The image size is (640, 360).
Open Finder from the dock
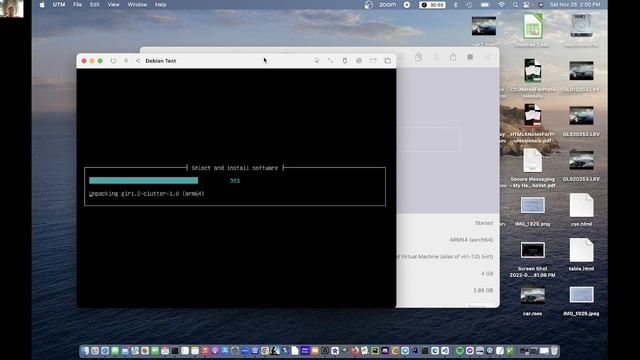click(x=85, y=351)
